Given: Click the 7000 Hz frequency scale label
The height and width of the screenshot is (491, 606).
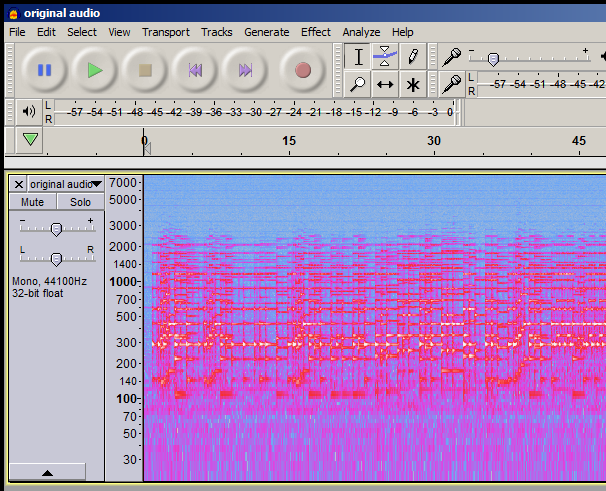Looking at the screenshot, I should pyautogui.click(x=123, y=182).
